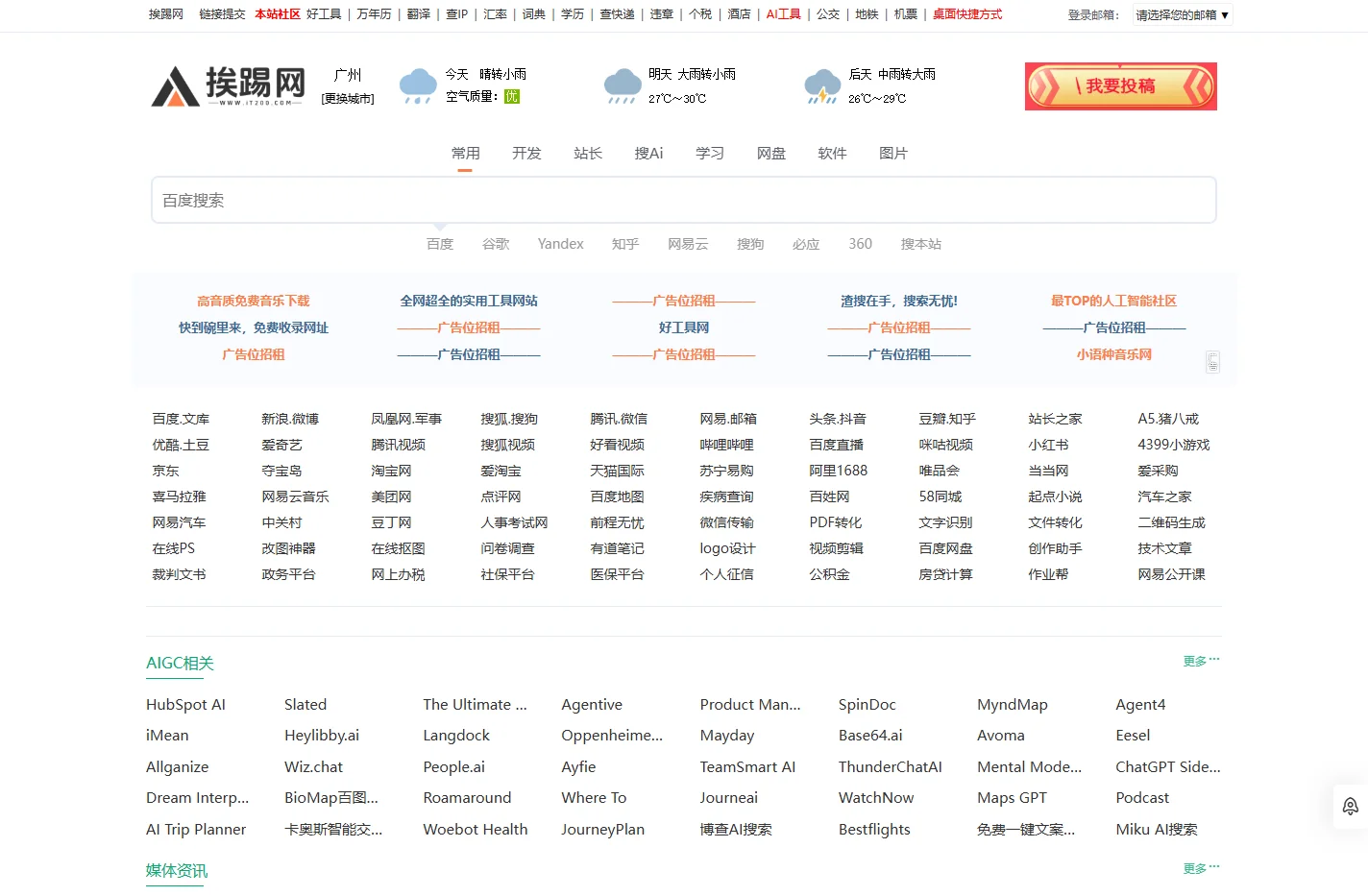Open 小语种音乐网 link

(1114, 354)
